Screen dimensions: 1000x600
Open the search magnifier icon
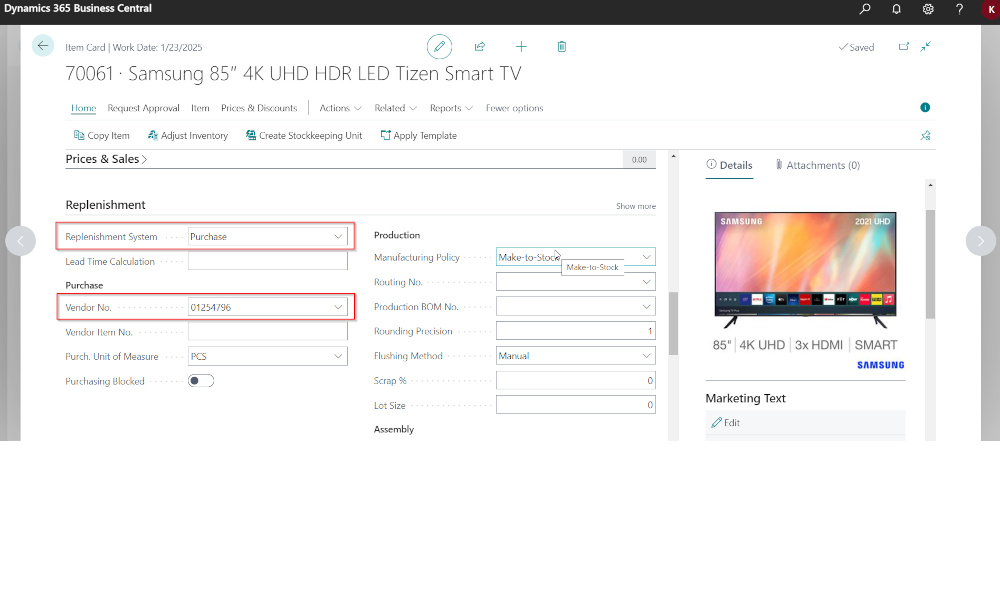865,10
